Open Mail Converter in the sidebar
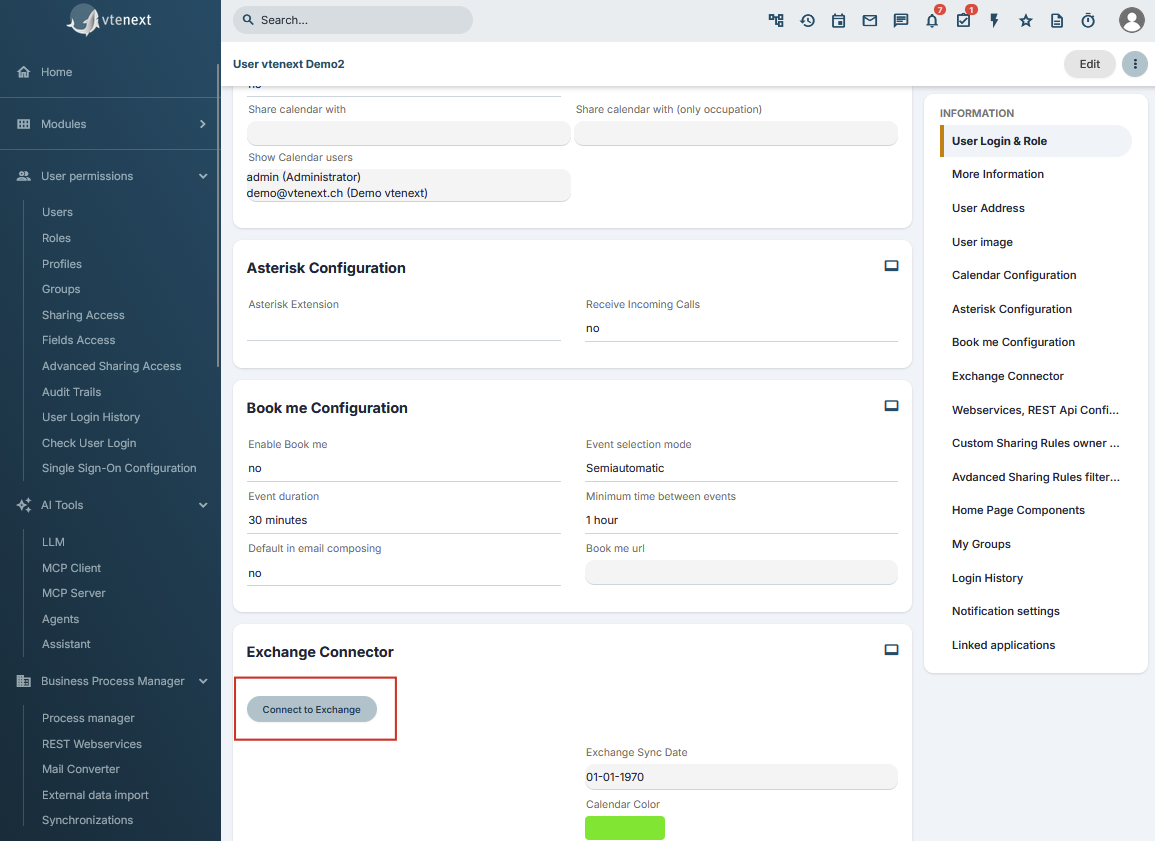The width and height of the screenshot is (1155, 841). point(81,769)
